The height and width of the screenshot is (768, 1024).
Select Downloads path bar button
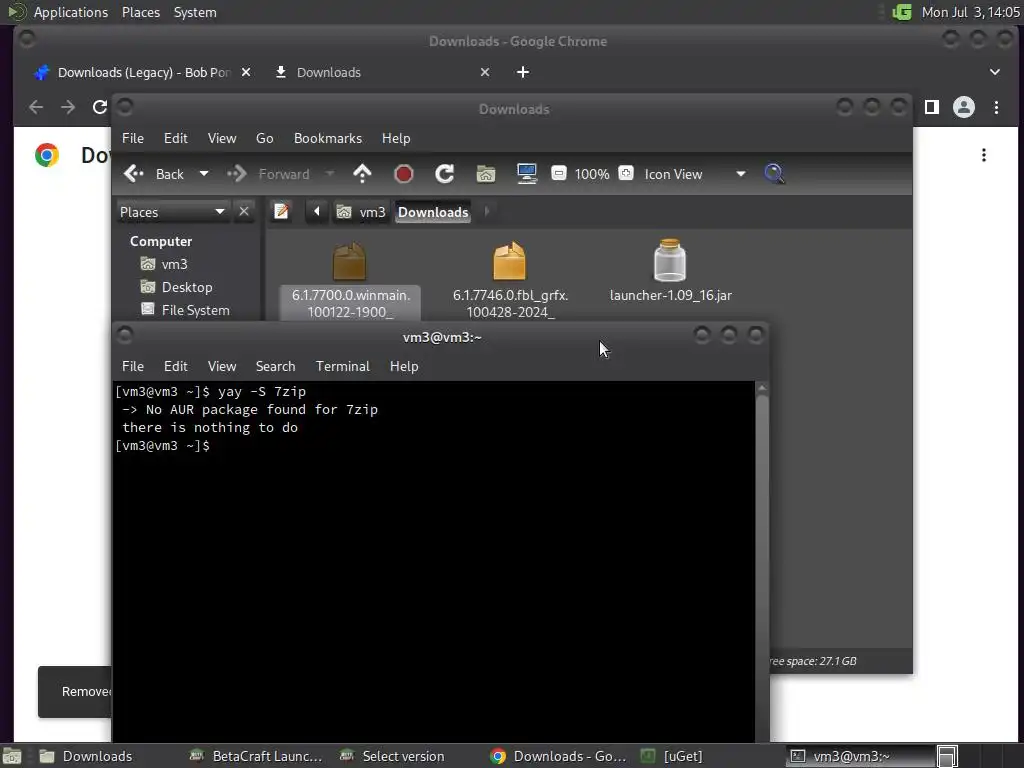[433, 212]
